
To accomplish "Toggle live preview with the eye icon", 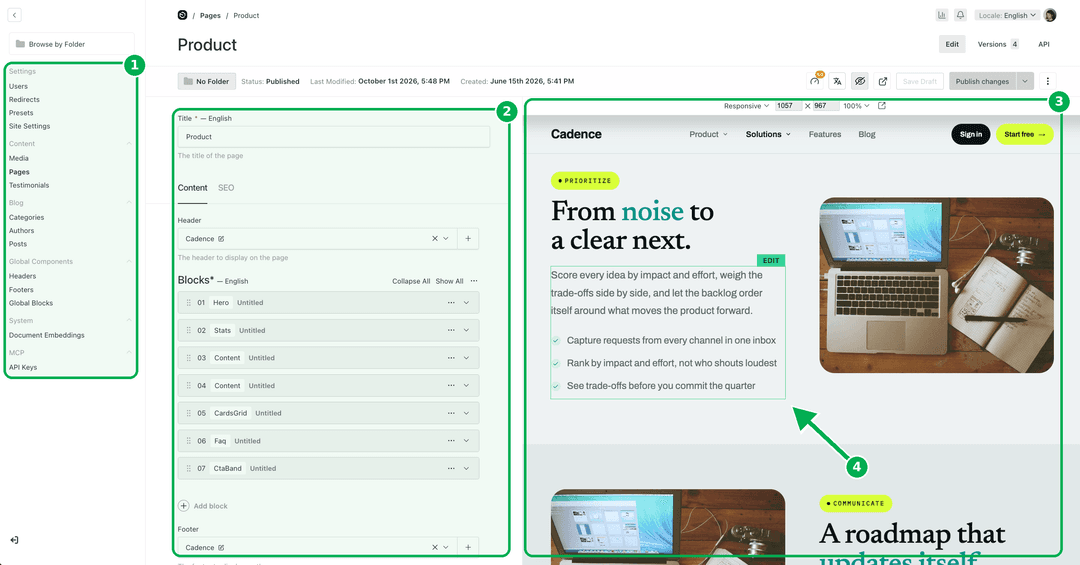I will point(860,81).
